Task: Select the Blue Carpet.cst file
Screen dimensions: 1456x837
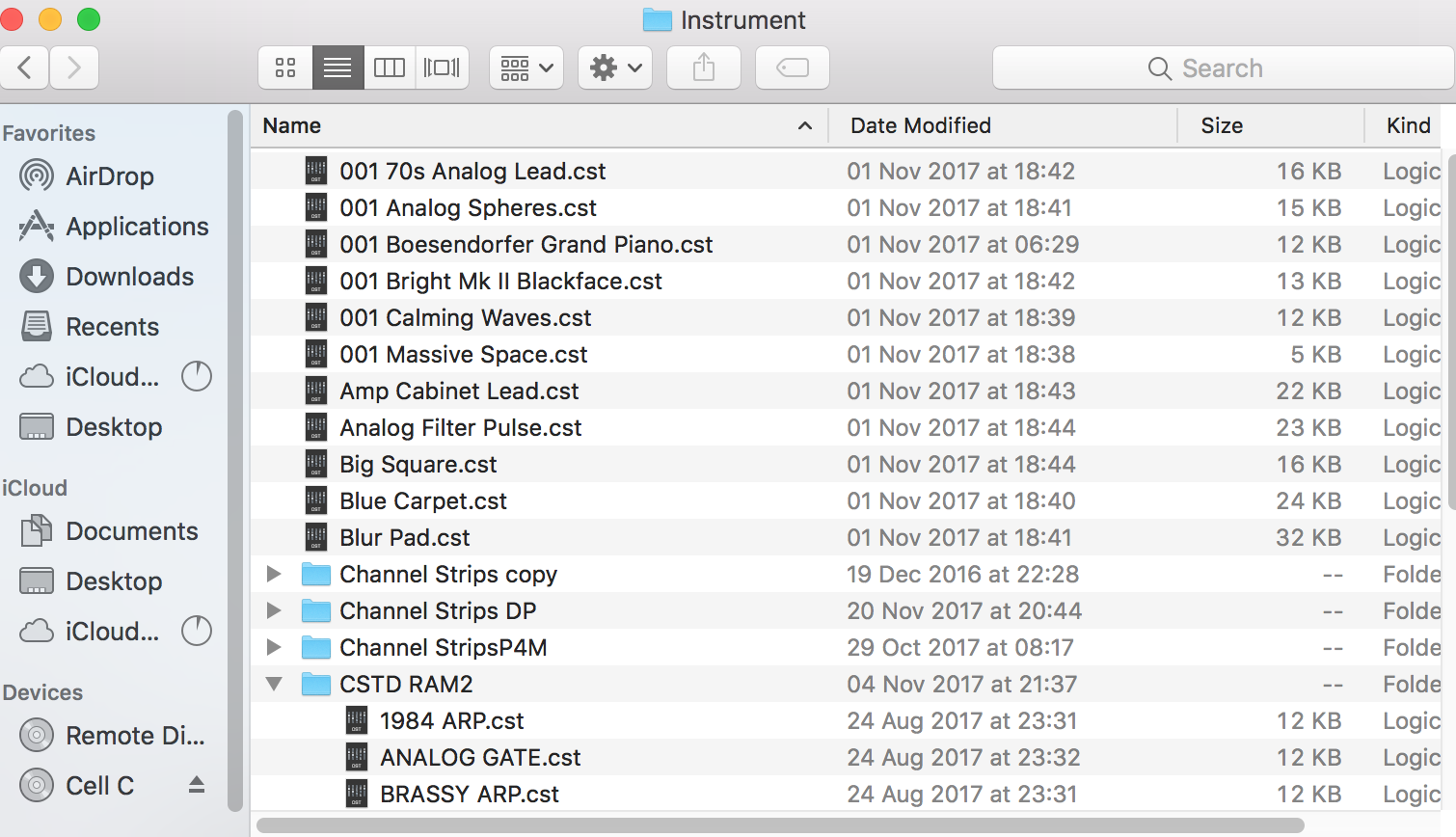Action: (422, 500)
